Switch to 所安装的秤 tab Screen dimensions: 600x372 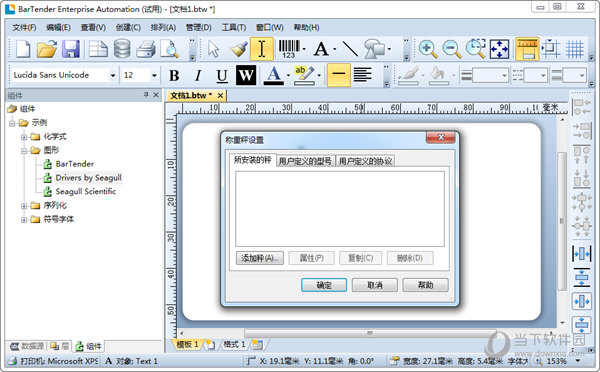tap(253, 160)
